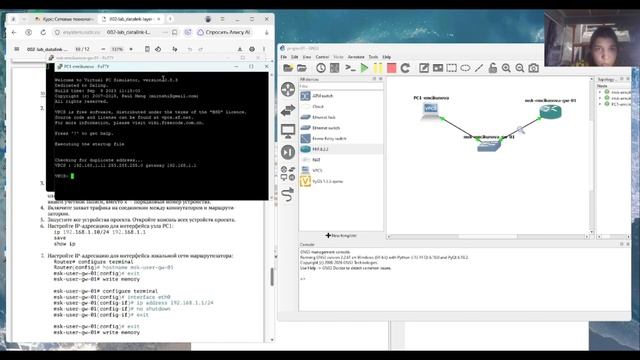Image resolution: width=640 pixels, height=360 pixels.
Task: Select the switch node on canvas
Action: (489, 146)
